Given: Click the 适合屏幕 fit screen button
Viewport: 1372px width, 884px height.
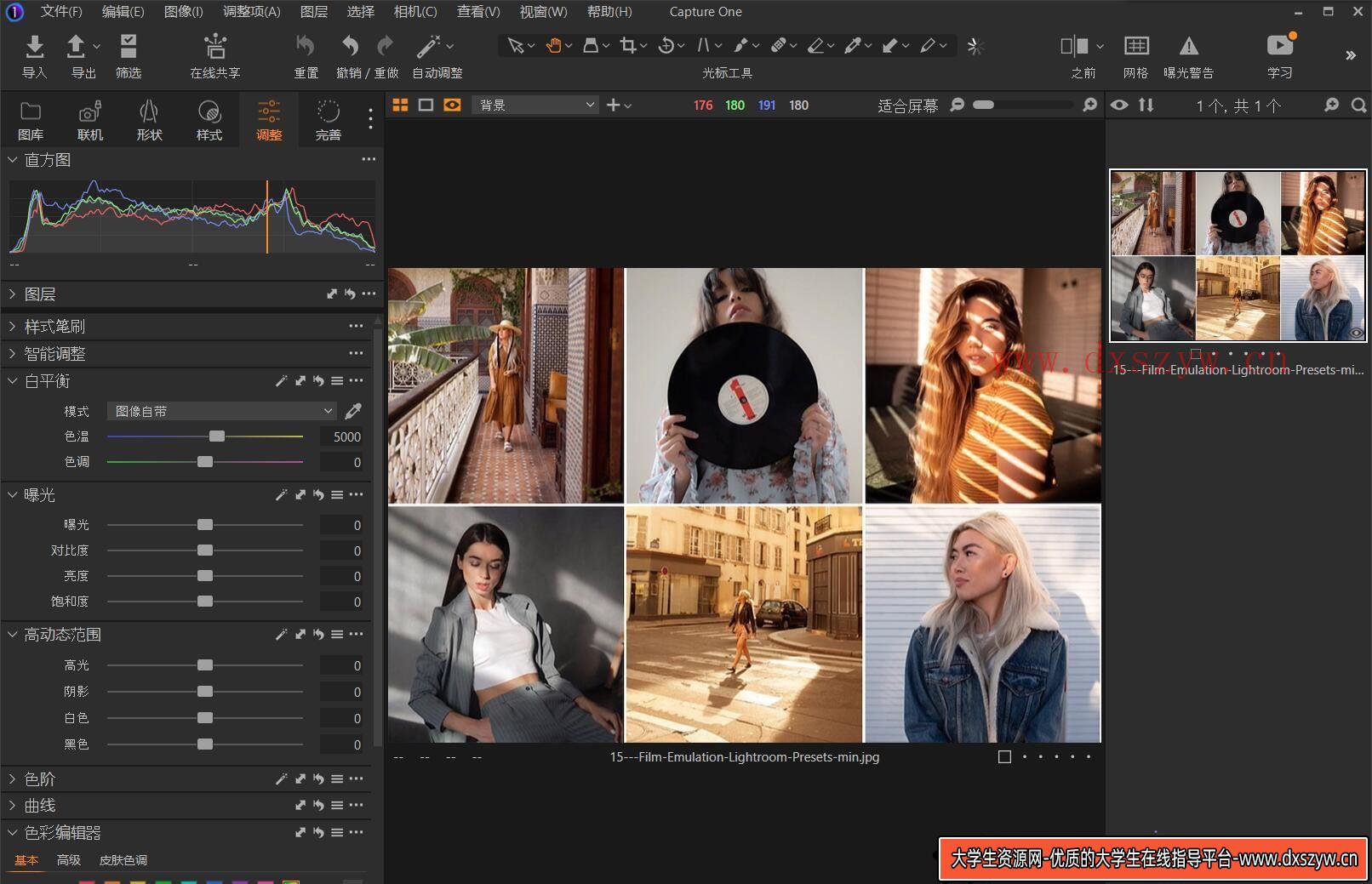Looking at the screenshot, I should 908,106.
